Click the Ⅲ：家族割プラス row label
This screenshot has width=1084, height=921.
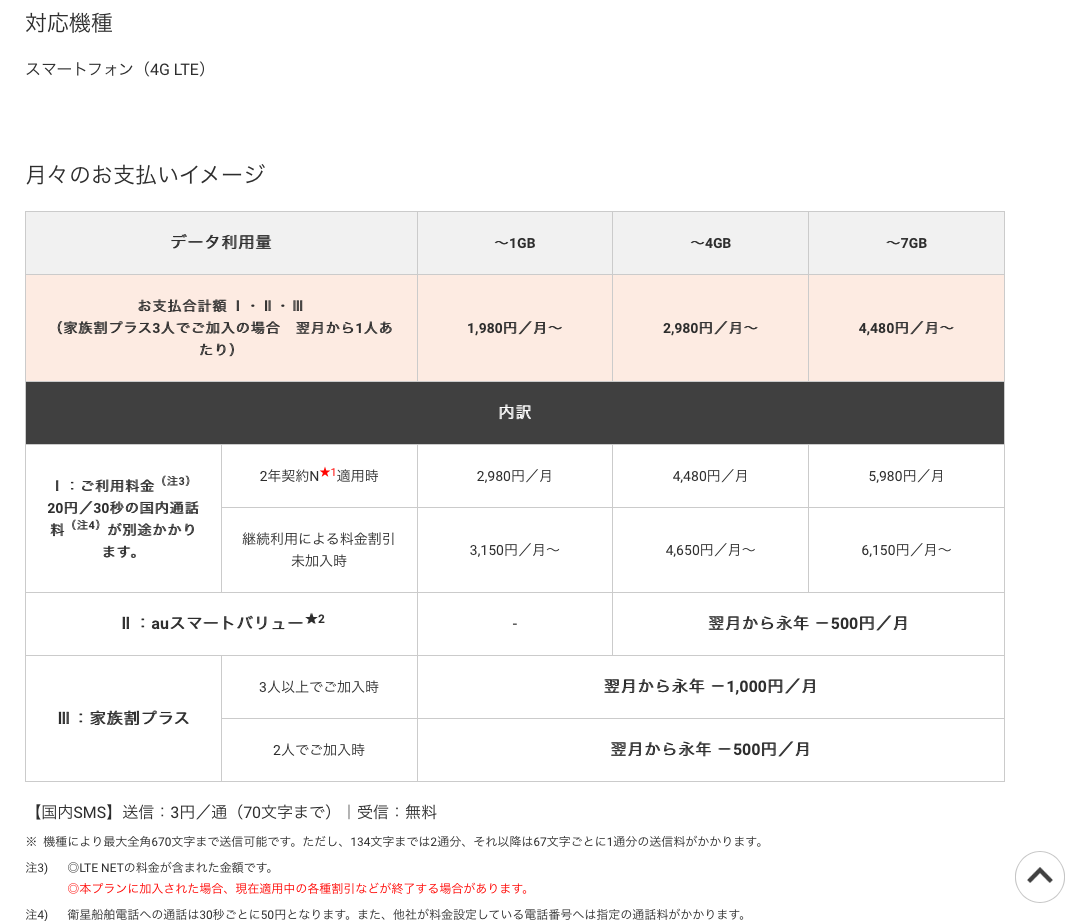pyautogui.click(x=123, y=718)
